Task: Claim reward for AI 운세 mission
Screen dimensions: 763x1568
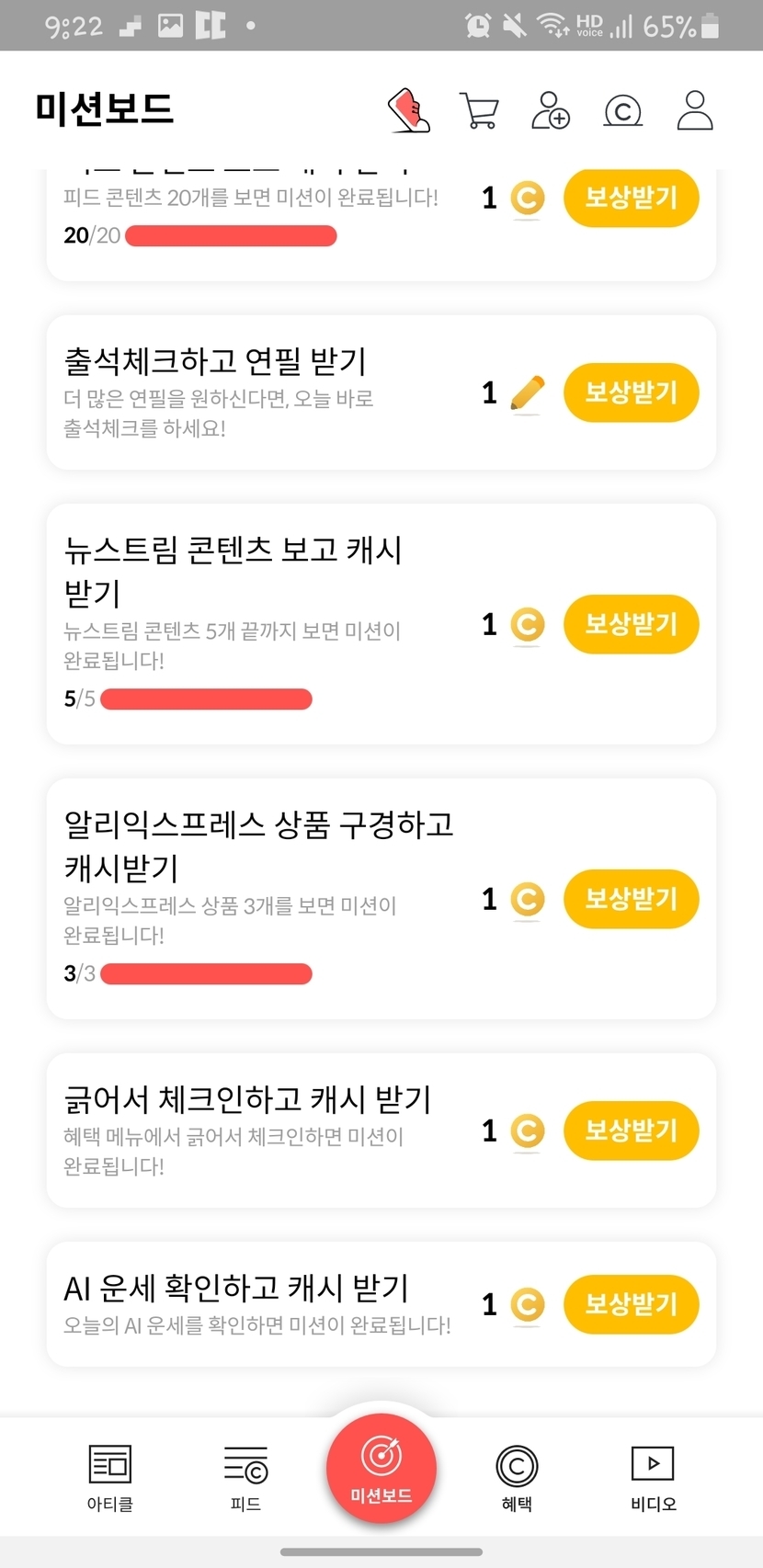Action: click(631, 1304)
